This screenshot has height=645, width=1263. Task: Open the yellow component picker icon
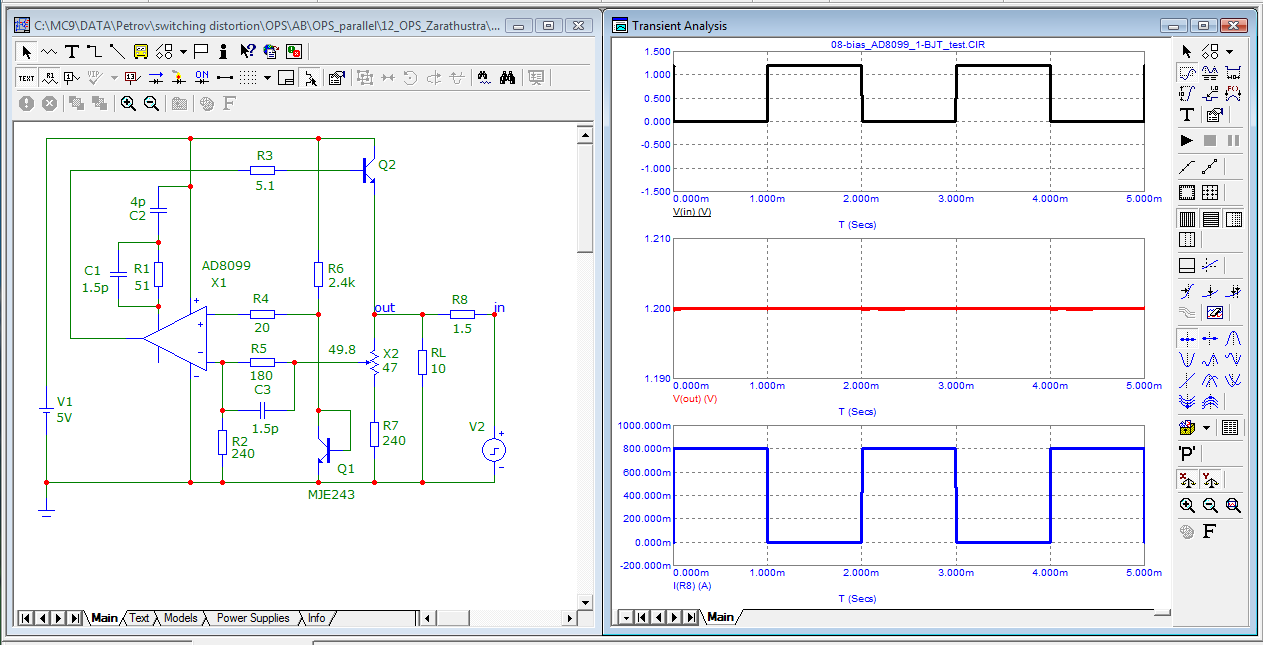141,52
